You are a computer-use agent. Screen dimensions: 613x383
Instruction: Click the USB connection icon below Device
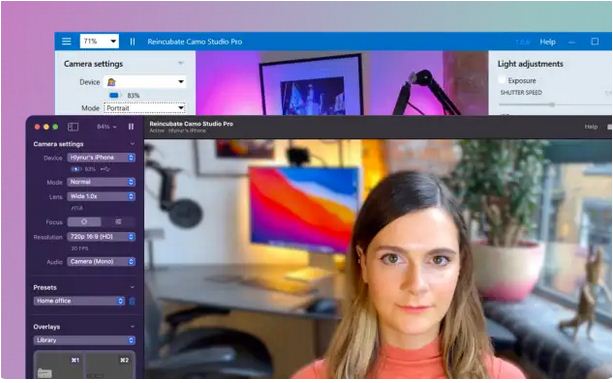pyautogui.click(x=105, y=169)
